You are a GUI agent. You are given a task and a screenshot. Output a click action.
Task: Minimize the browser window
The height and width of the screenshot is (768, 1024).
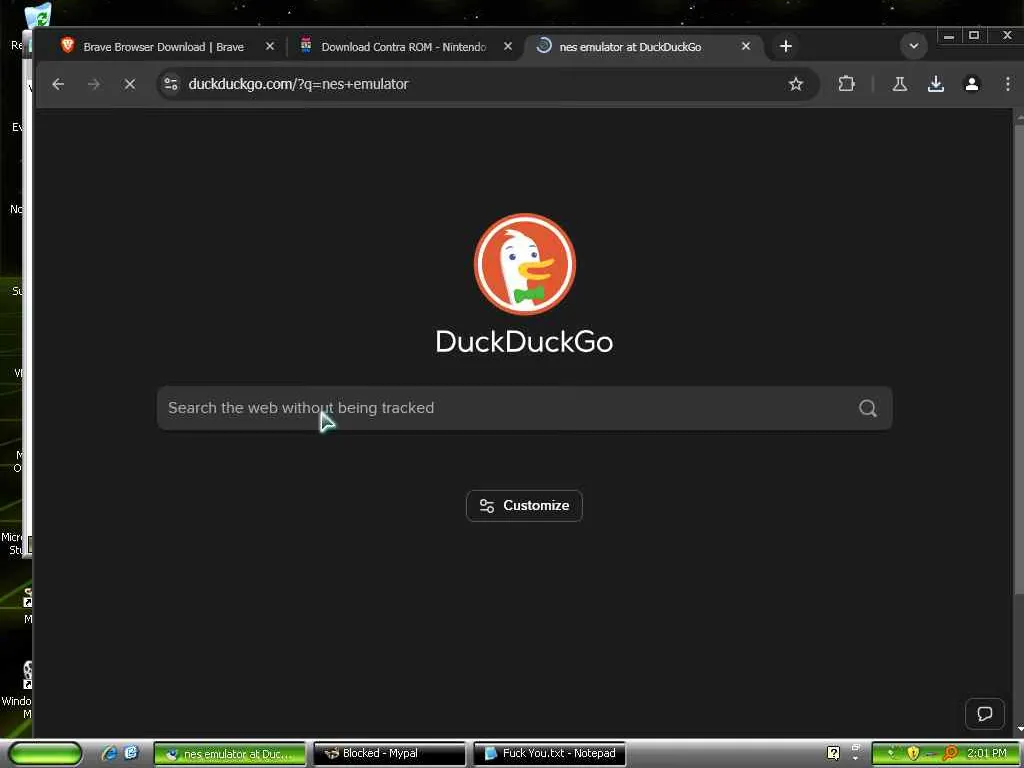949,36
